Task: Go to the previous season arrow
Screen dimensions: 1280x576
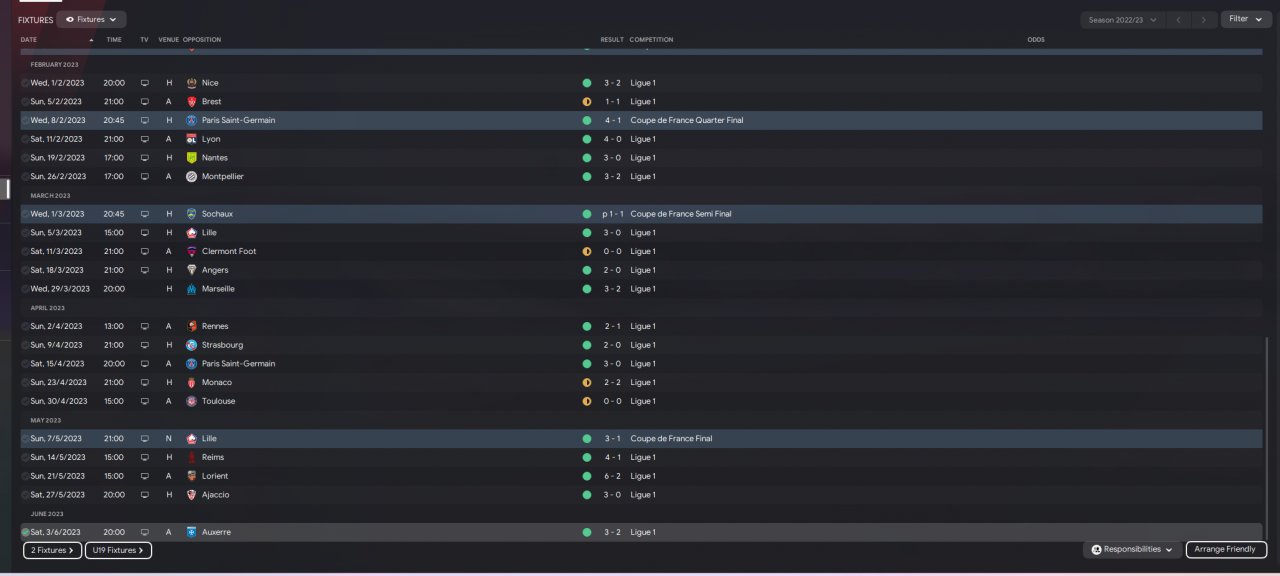Action: click(1179, 19)
